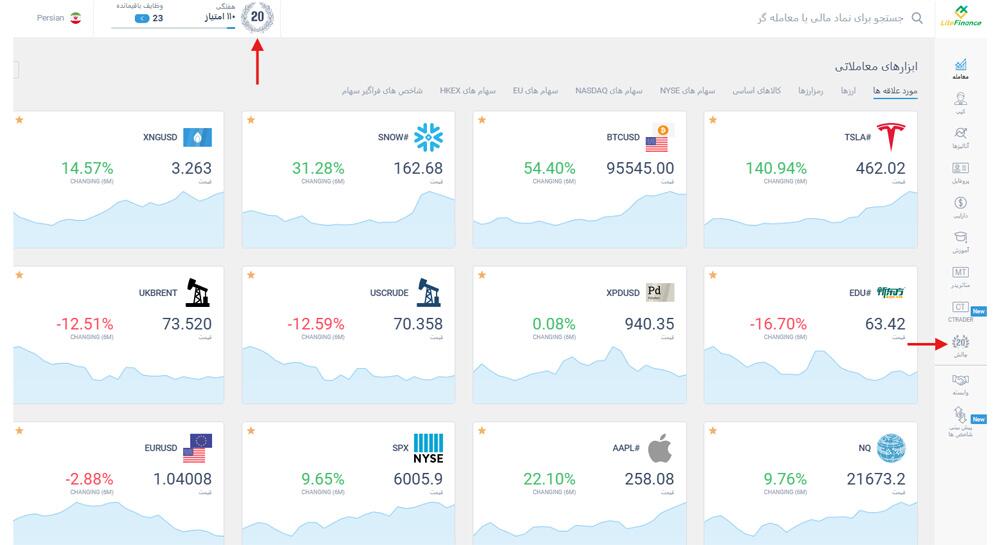The width and height of the screenshot is (1000, 545).
Task: Click the blue remaining-tasks badge next to 23
Action: coord(142,18)
